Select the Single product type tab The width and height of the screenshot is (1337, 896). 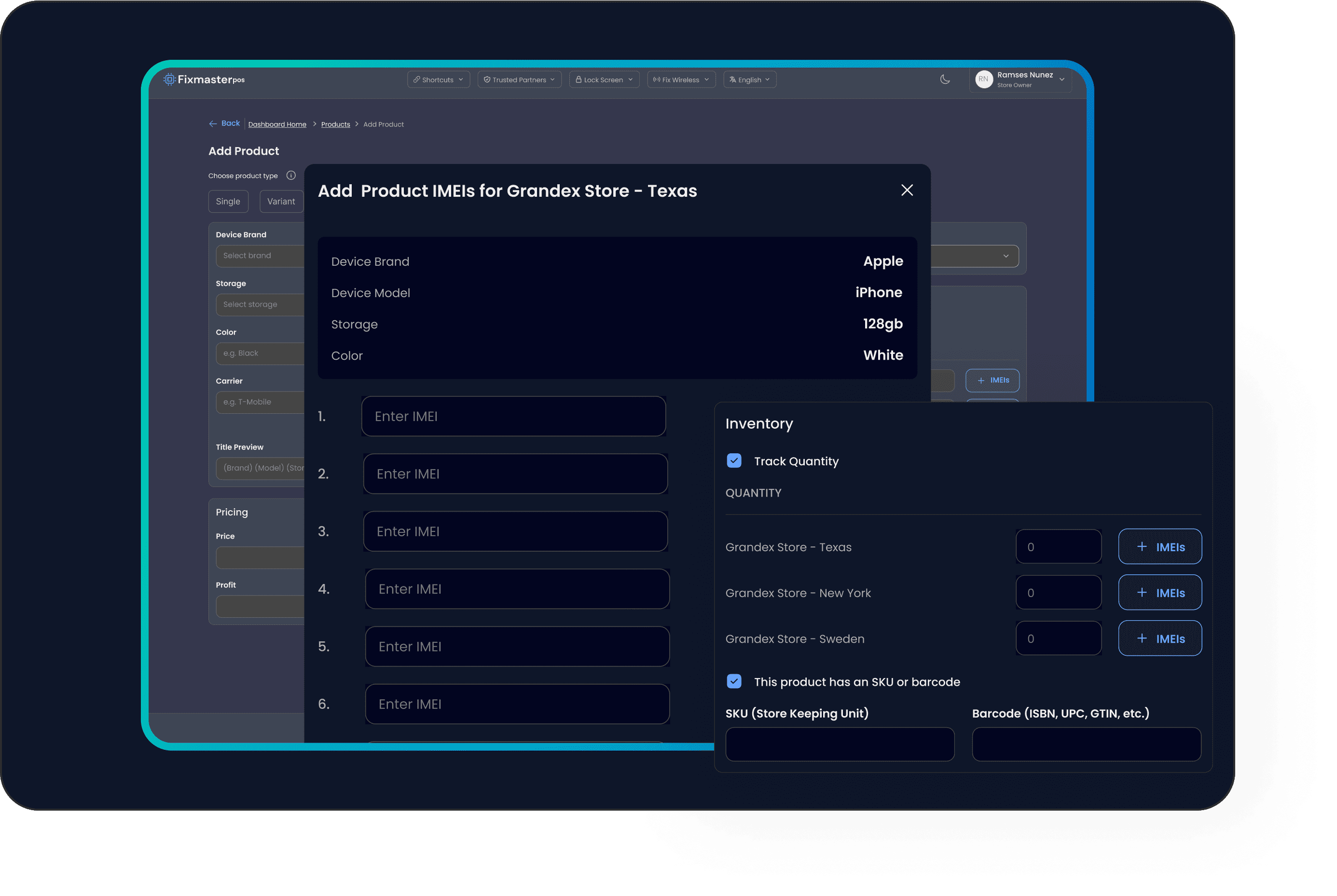tap(228, 201)
